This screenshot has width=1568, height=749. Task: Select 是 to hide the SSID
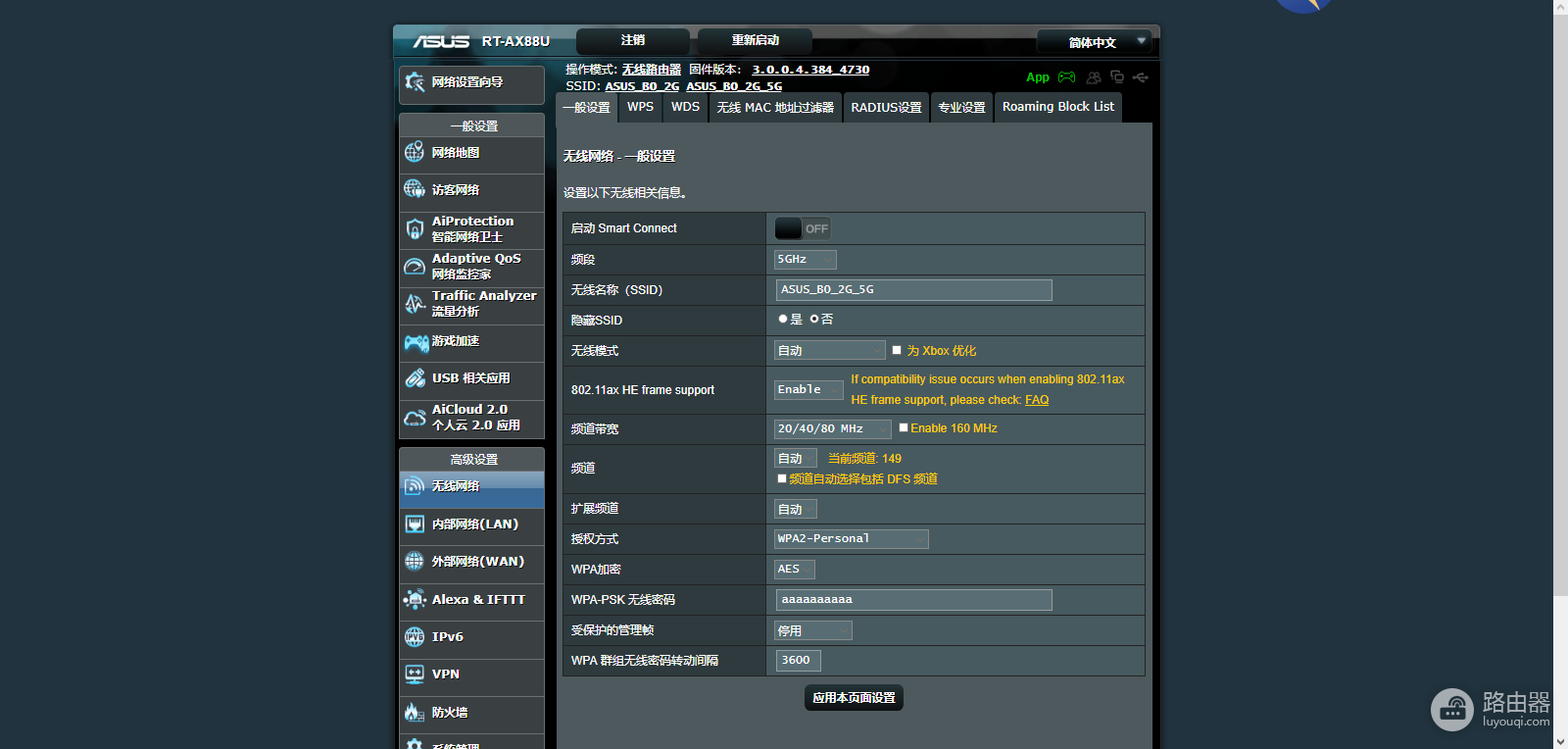click(x=783, y=320)
